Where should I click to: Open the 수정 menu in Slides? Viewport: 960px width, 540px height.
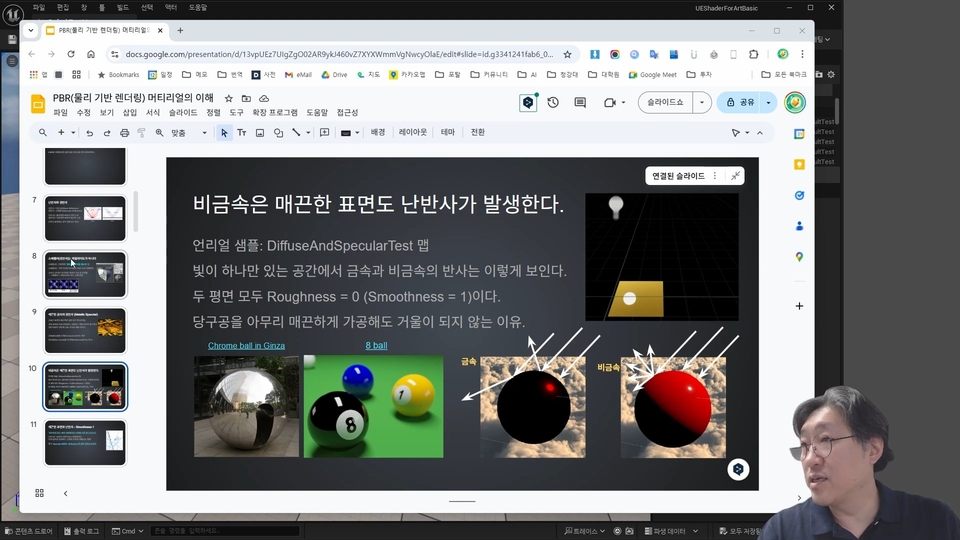click(x=83, y=113)
